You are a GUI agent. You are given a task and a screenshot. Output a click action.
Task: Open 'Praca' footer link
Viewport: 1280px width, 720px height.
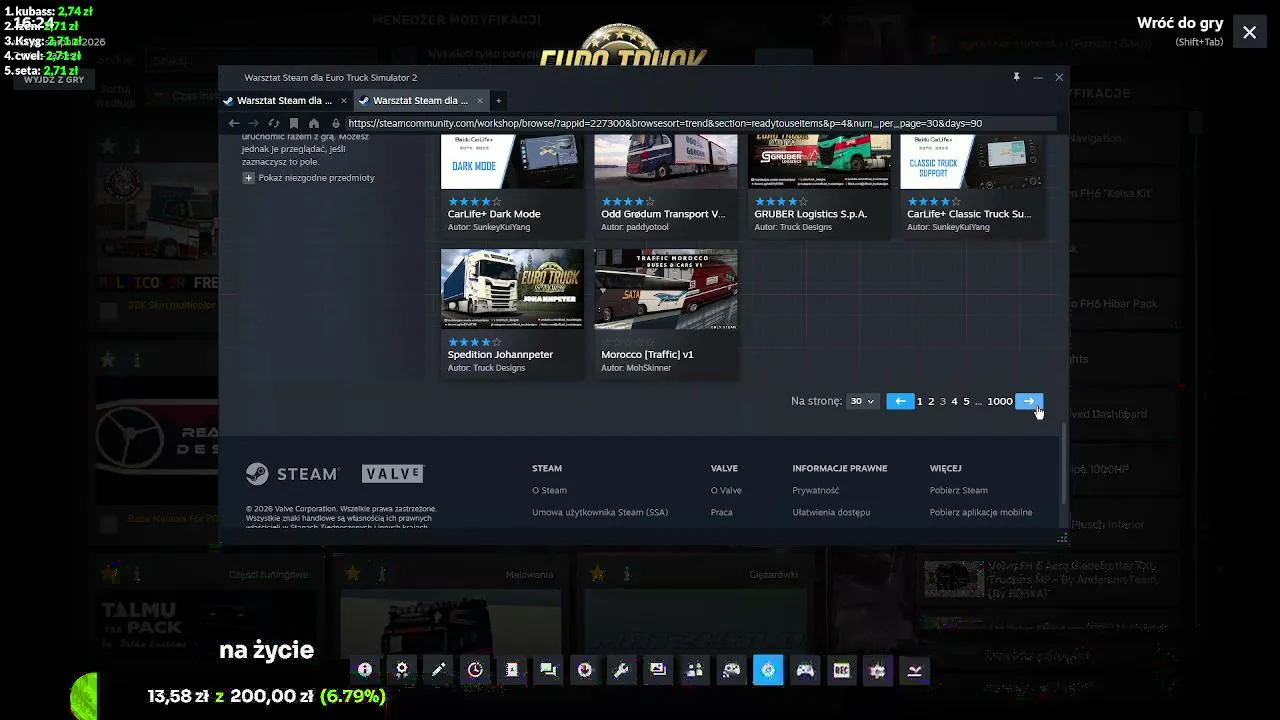(722, 512)
